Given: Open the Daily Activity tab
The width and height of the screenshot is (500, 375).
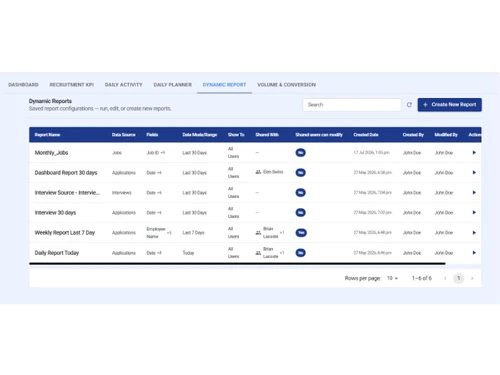Looking at the screenshot, I should (x=124, y=85).
